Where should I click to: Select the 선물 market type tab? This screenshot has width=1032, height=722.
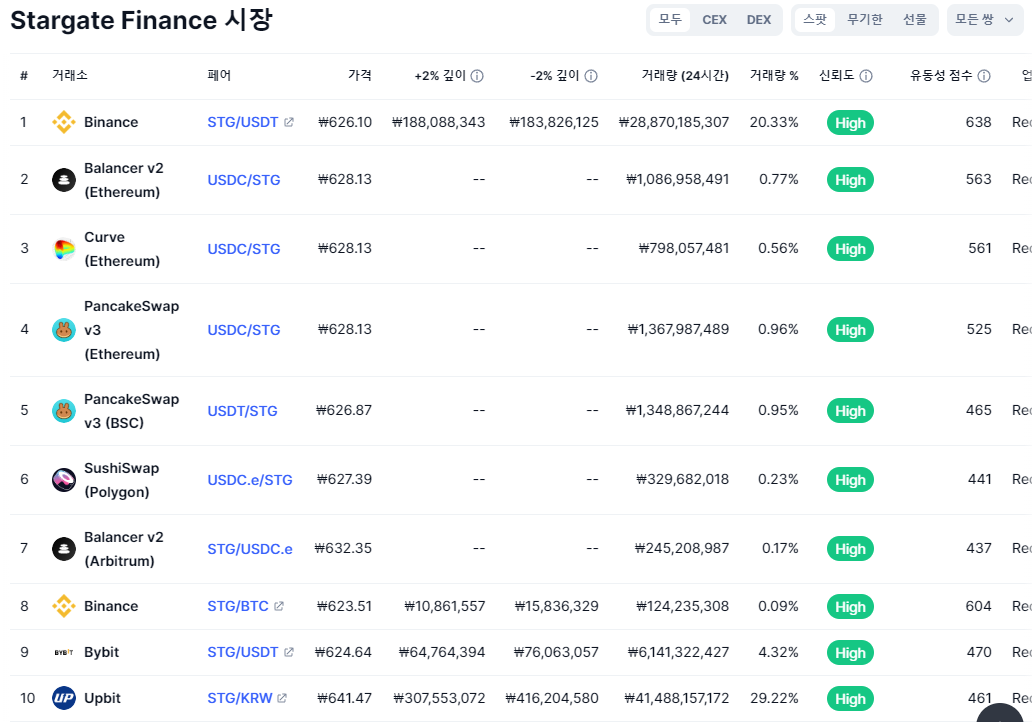(x=914, y=20)
